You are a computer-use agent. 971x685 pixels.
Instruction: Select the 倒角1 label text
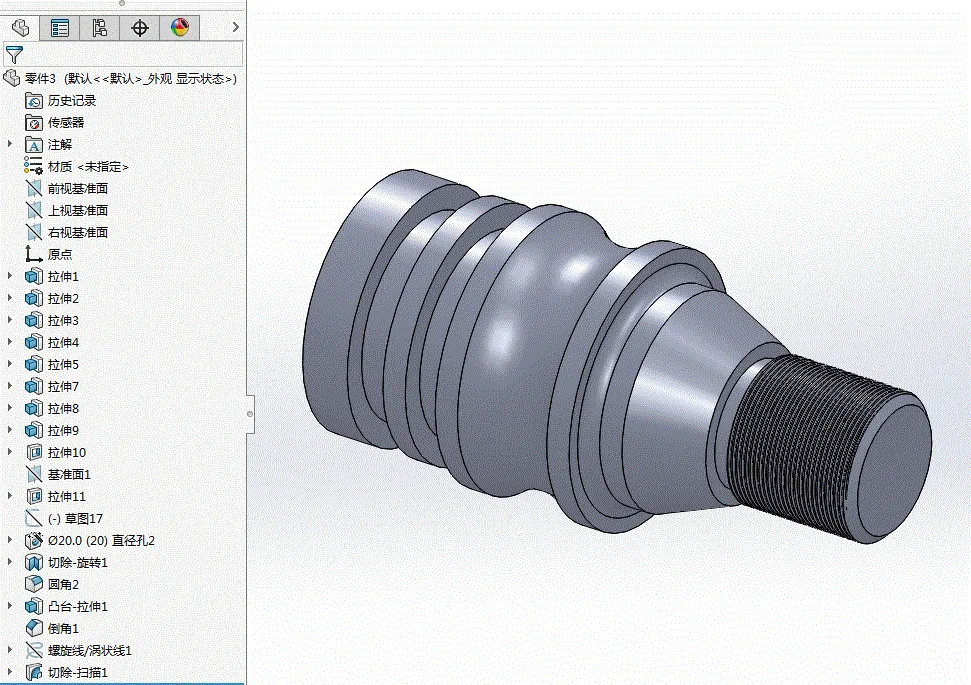[x=63, y=628]
